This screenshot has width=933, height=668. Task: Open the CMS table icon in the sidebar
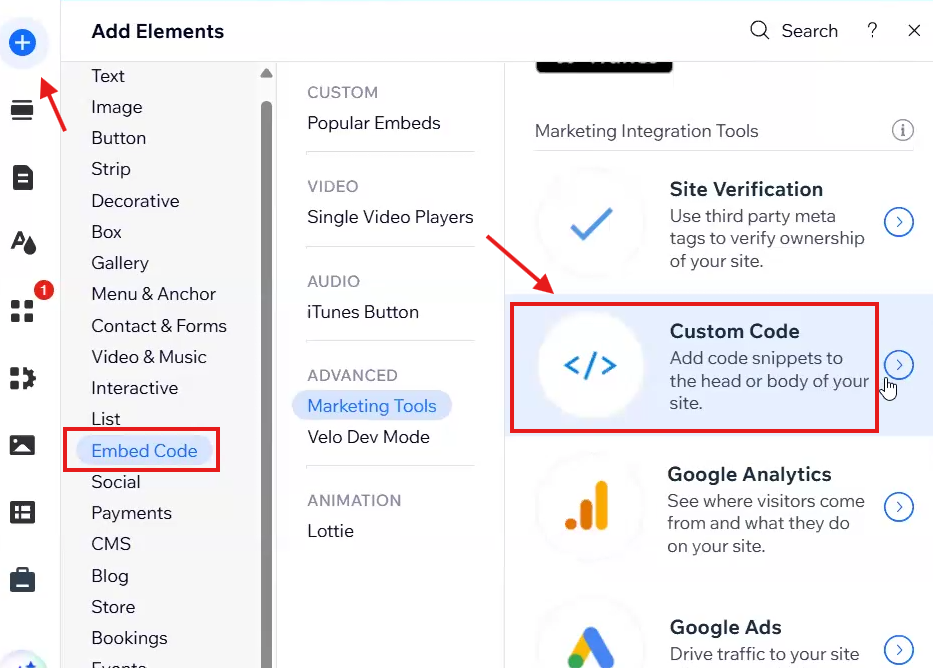coord(22,512)
